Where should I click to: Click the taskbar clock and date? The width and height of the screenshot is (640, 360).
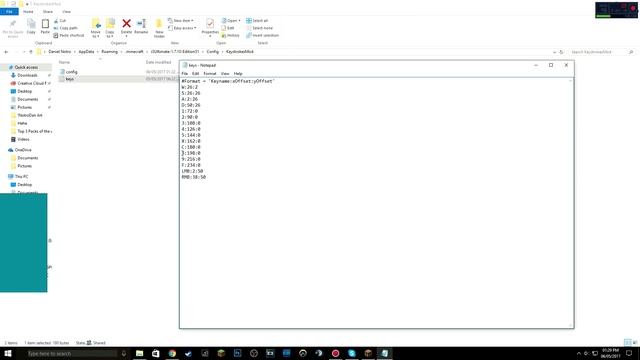point(610,353)
